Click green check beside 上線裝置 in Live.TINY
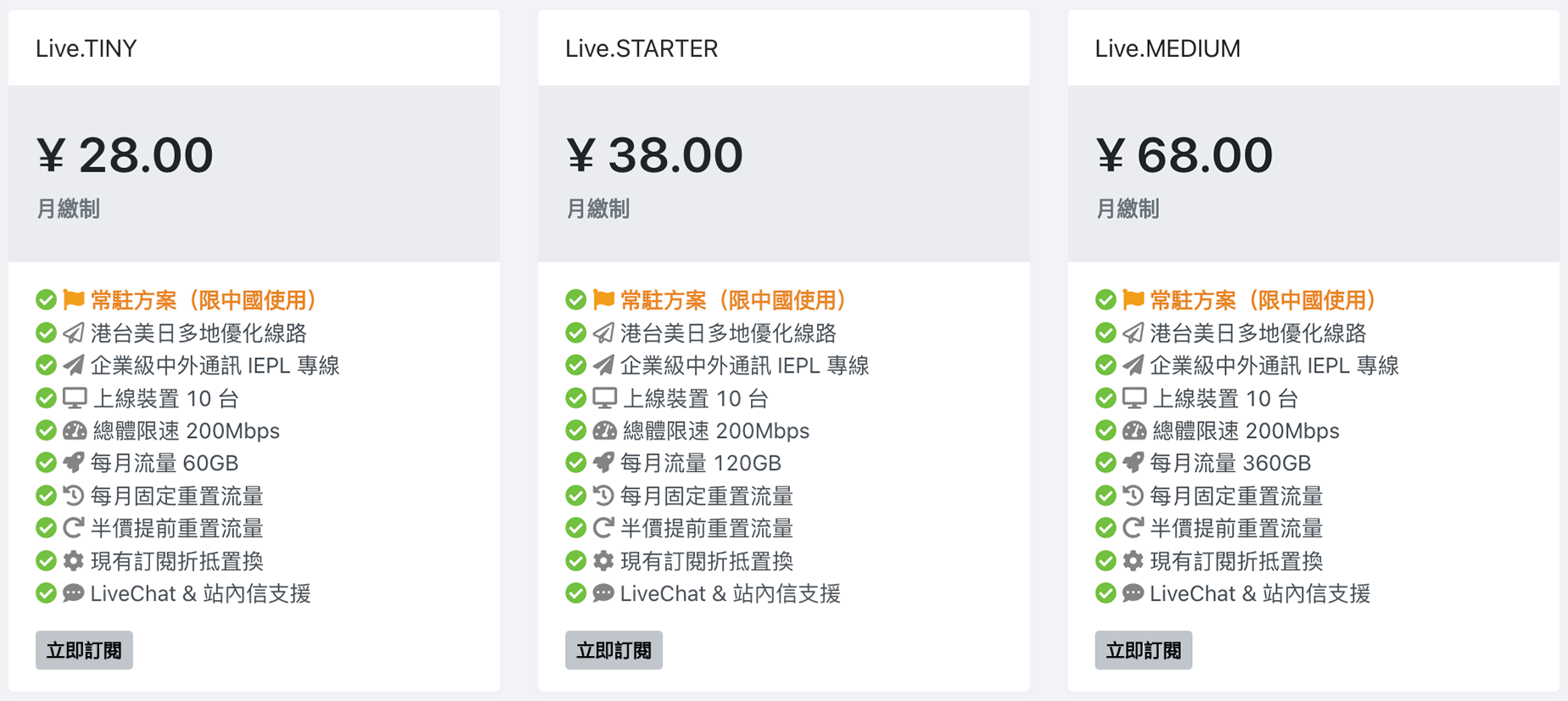Image resolution: width=1568 pixels, height=701 pixels. click(x=46, y=398)
